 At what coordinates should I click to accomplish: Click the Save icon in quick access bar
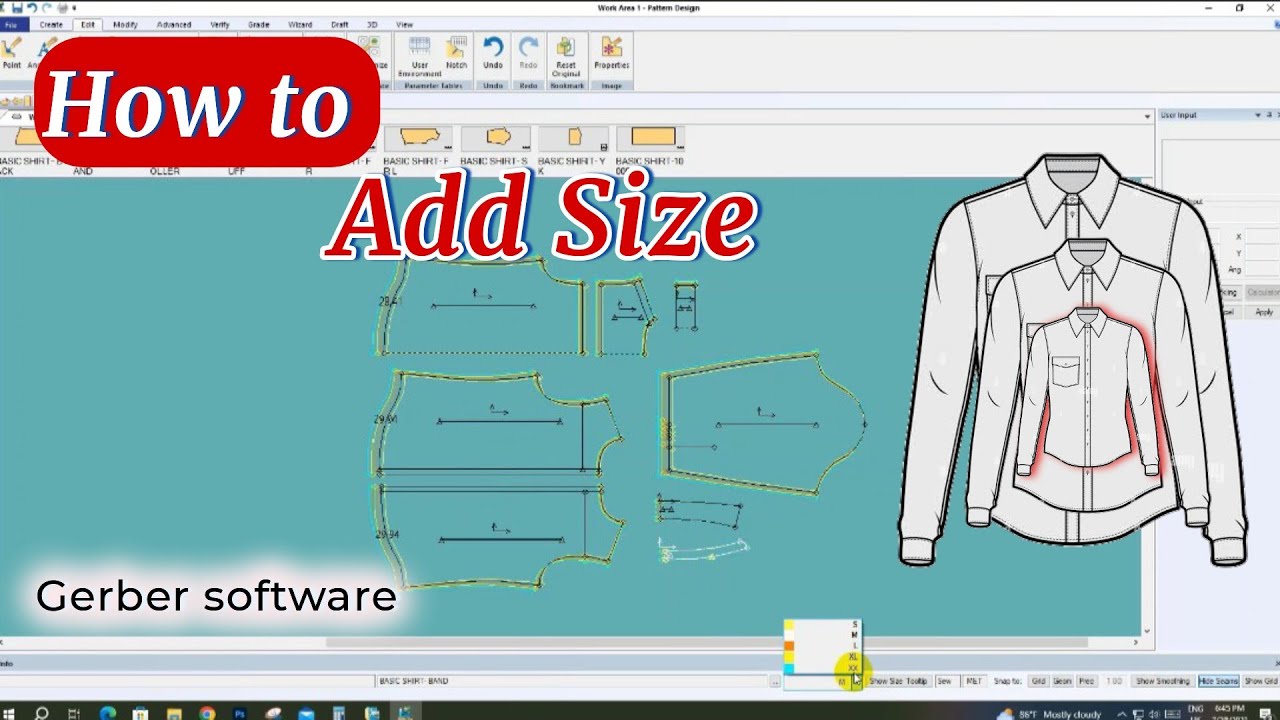[17, 8]
